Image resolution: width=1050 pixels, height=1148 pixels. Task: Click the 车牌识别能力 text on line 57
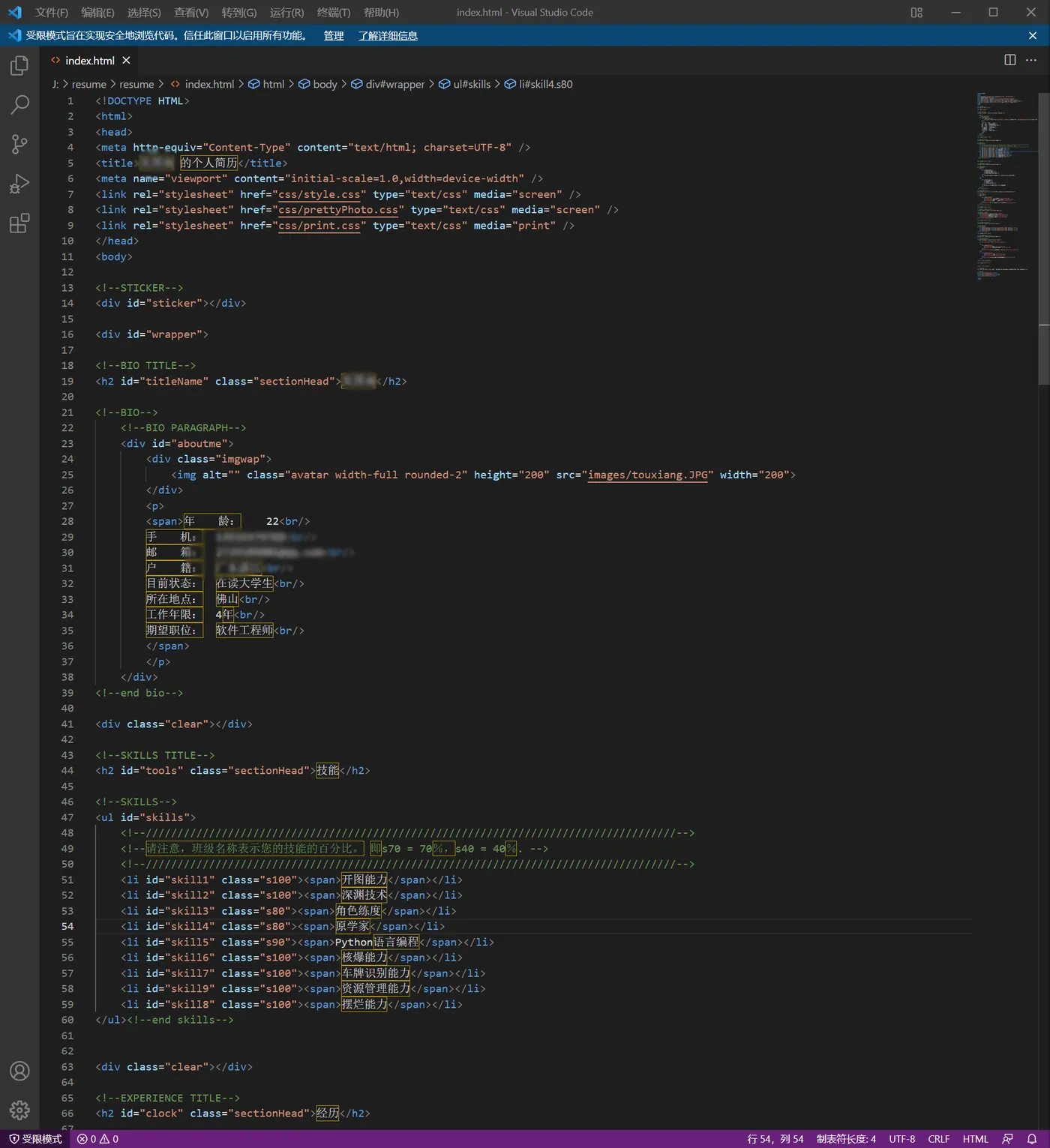point(376,973)
